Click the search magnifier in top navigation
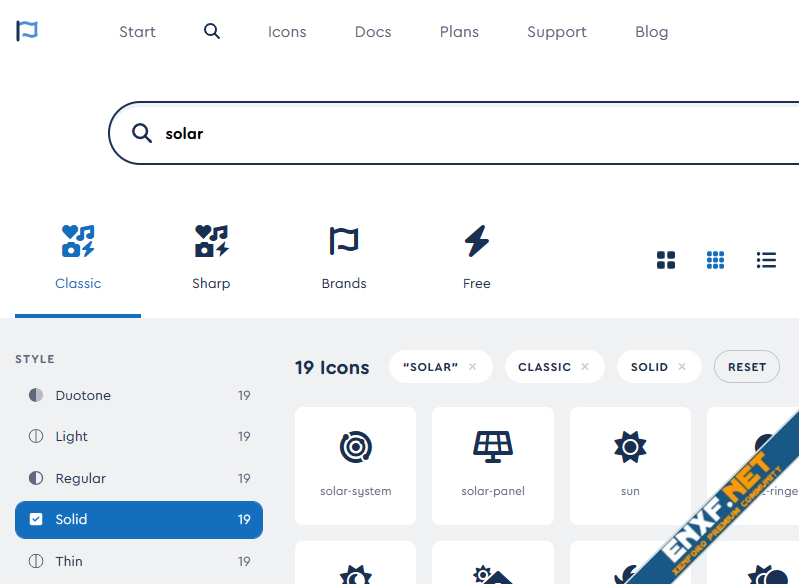Image resolution: width=799 pixels, height=584 pixels. coord(212,31)
